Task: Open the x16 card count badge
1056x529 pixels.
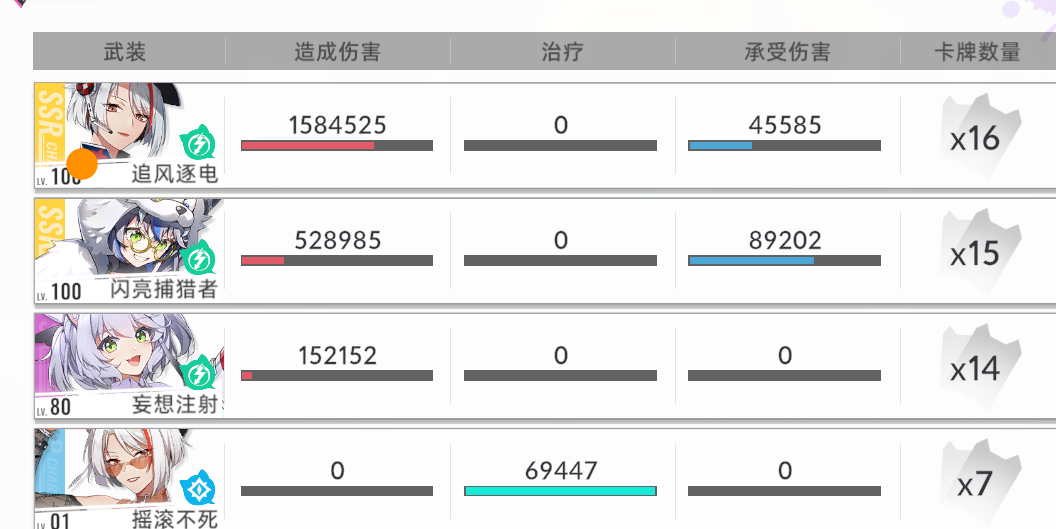Action: coord(980,137)
